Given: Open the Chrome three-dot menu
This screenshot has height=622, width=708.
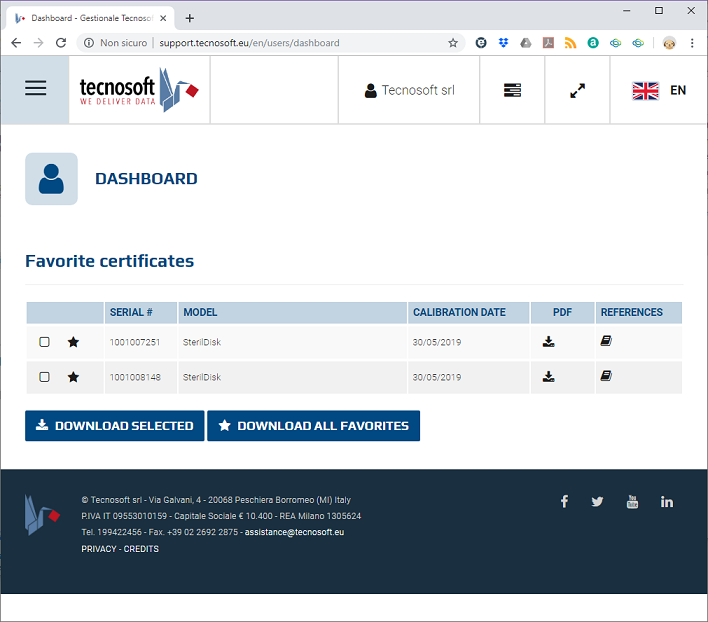Looking at the screenshot, I should [692, 43].
